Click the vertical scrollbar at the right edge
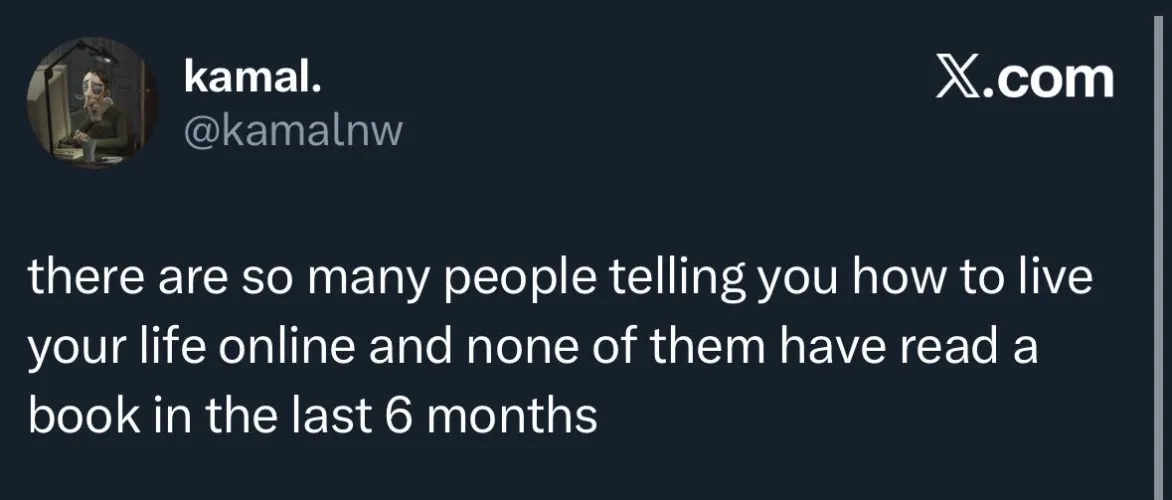 1160,250
